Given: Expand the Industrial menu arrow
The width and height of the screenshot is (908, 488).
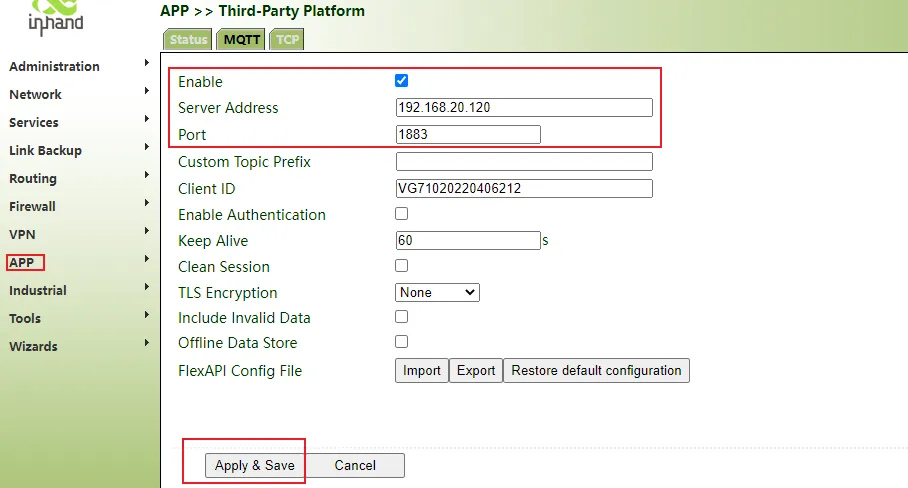Looking at the screenshot, I should tap(147, 287).
